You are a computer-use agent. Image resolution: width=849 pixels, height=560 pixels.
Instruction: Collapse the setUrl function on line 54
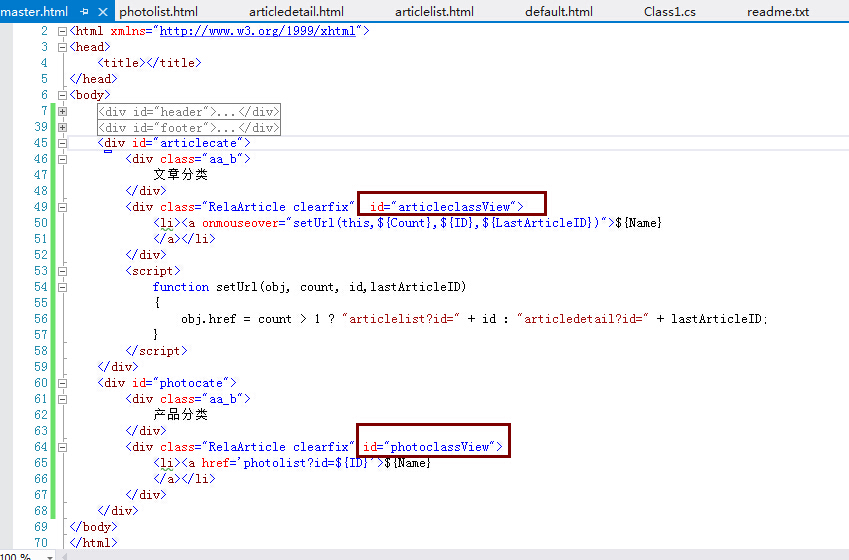tap(62, 287)
